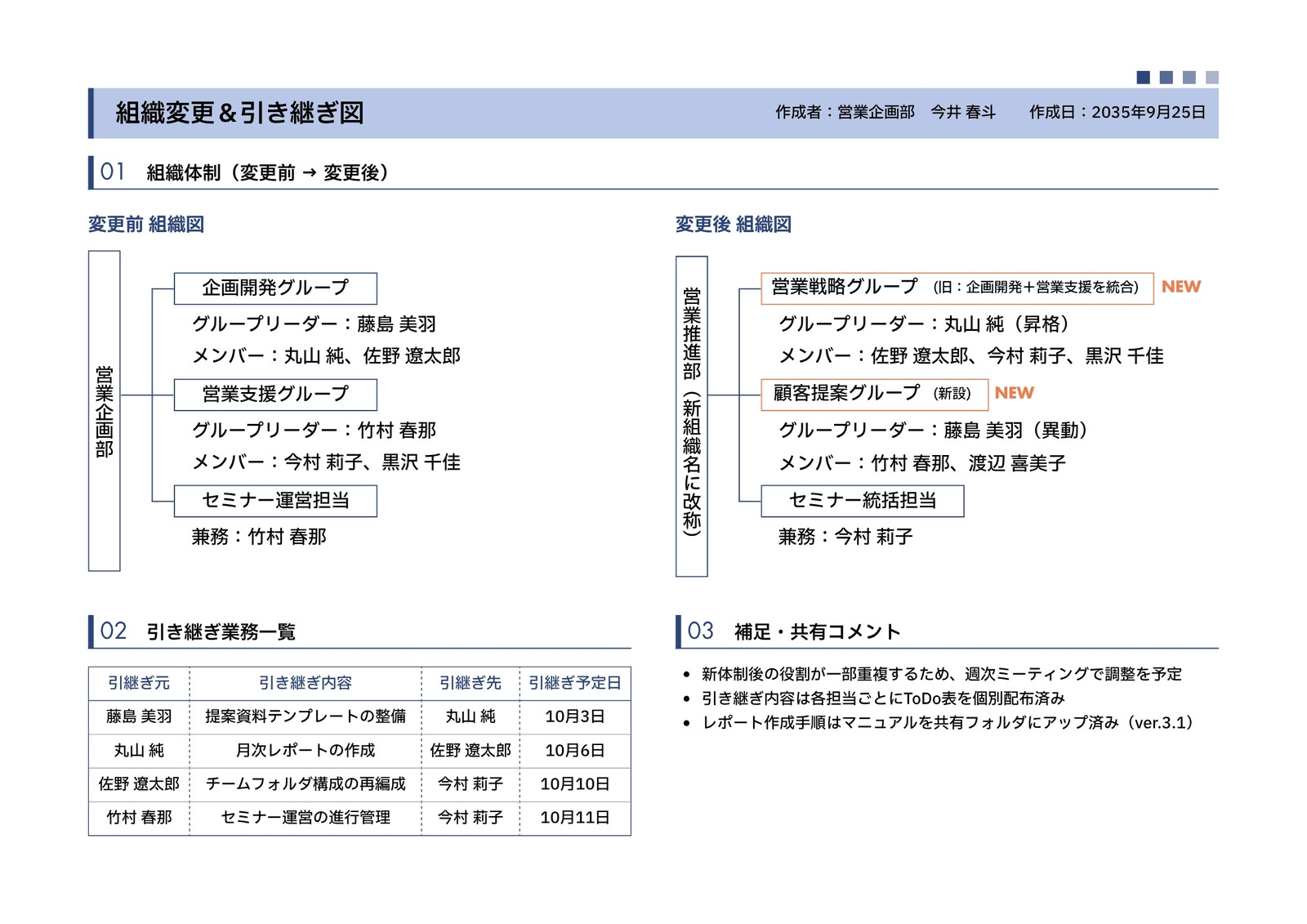
Task: Select the セミナー運営担当 box
Action: (275, 501)
